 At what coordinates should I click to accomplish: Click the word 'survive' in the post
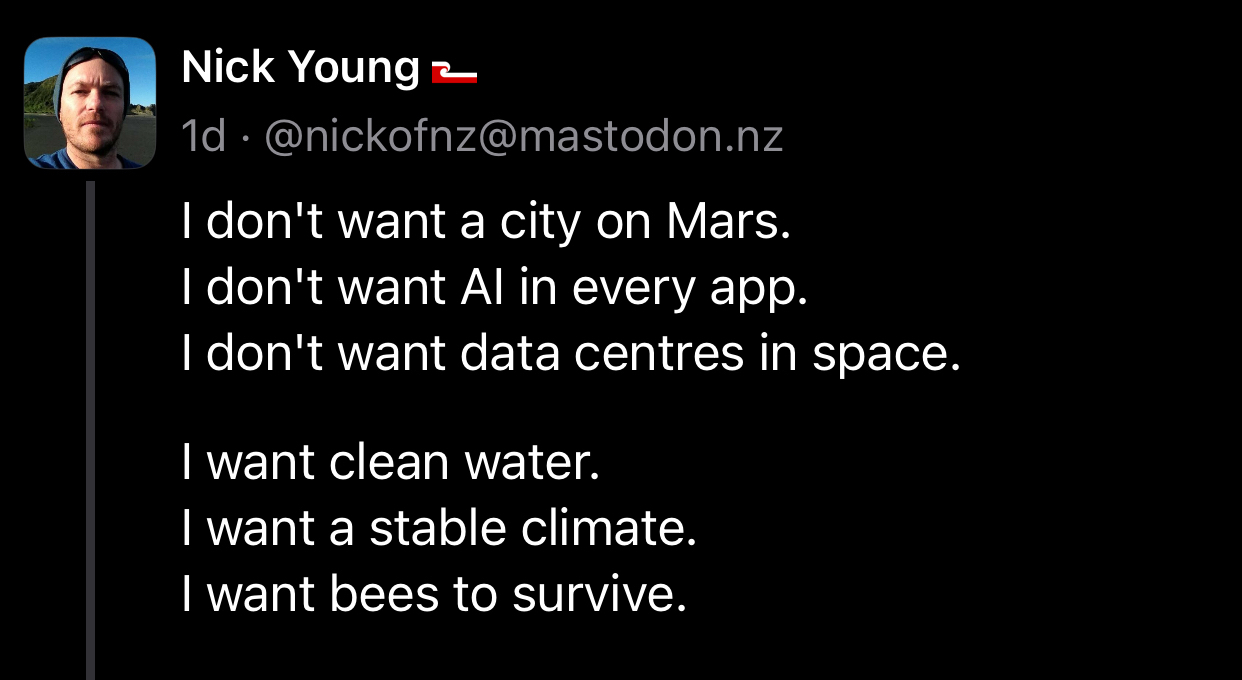[x=596, y=595]
